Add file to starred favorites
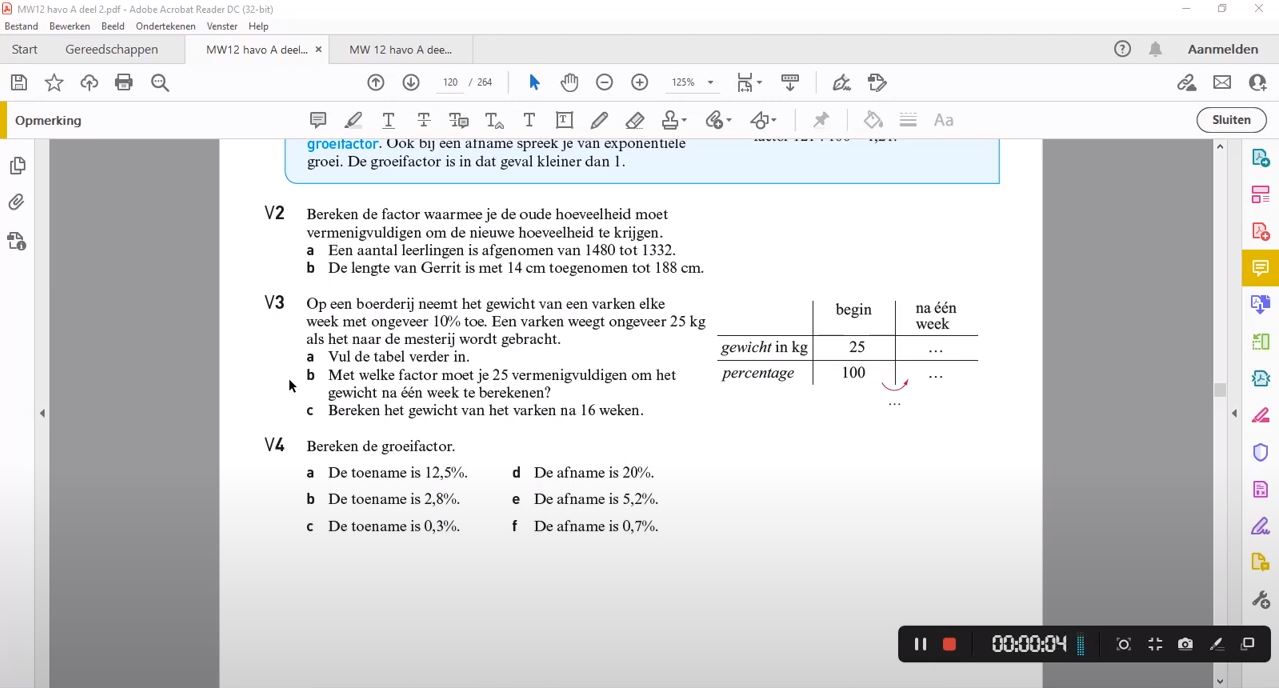Image resolution: width=1279 pixels, height=688 pixels. (x=54, y=83)
